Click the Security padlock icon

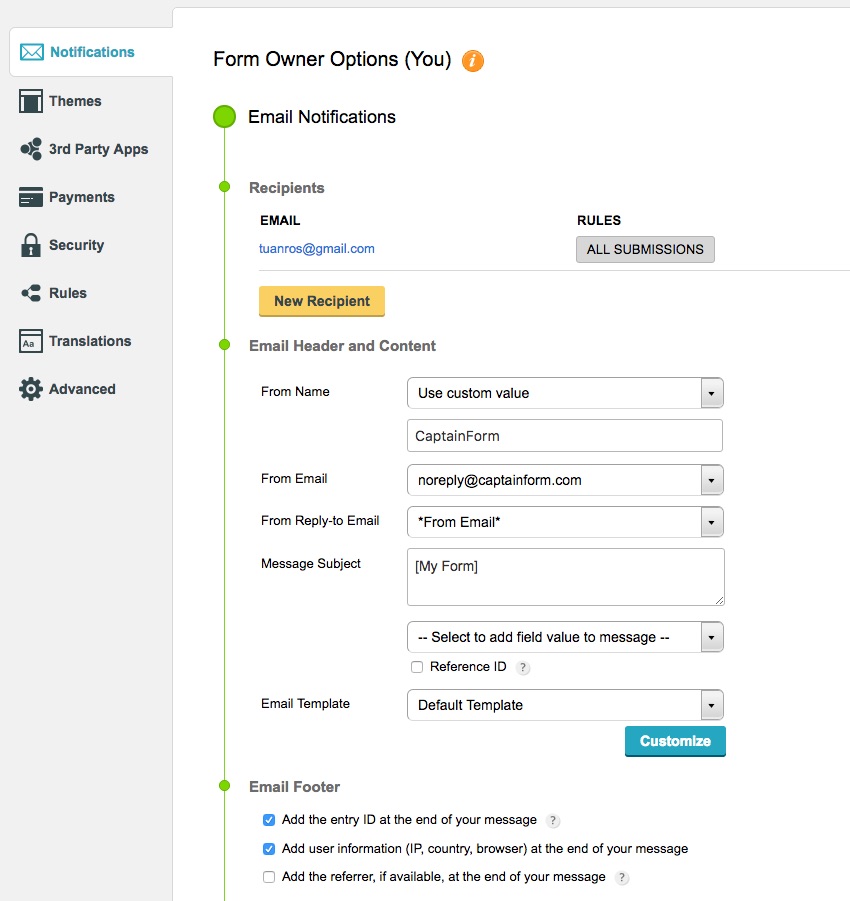click(x=31, y=245)
